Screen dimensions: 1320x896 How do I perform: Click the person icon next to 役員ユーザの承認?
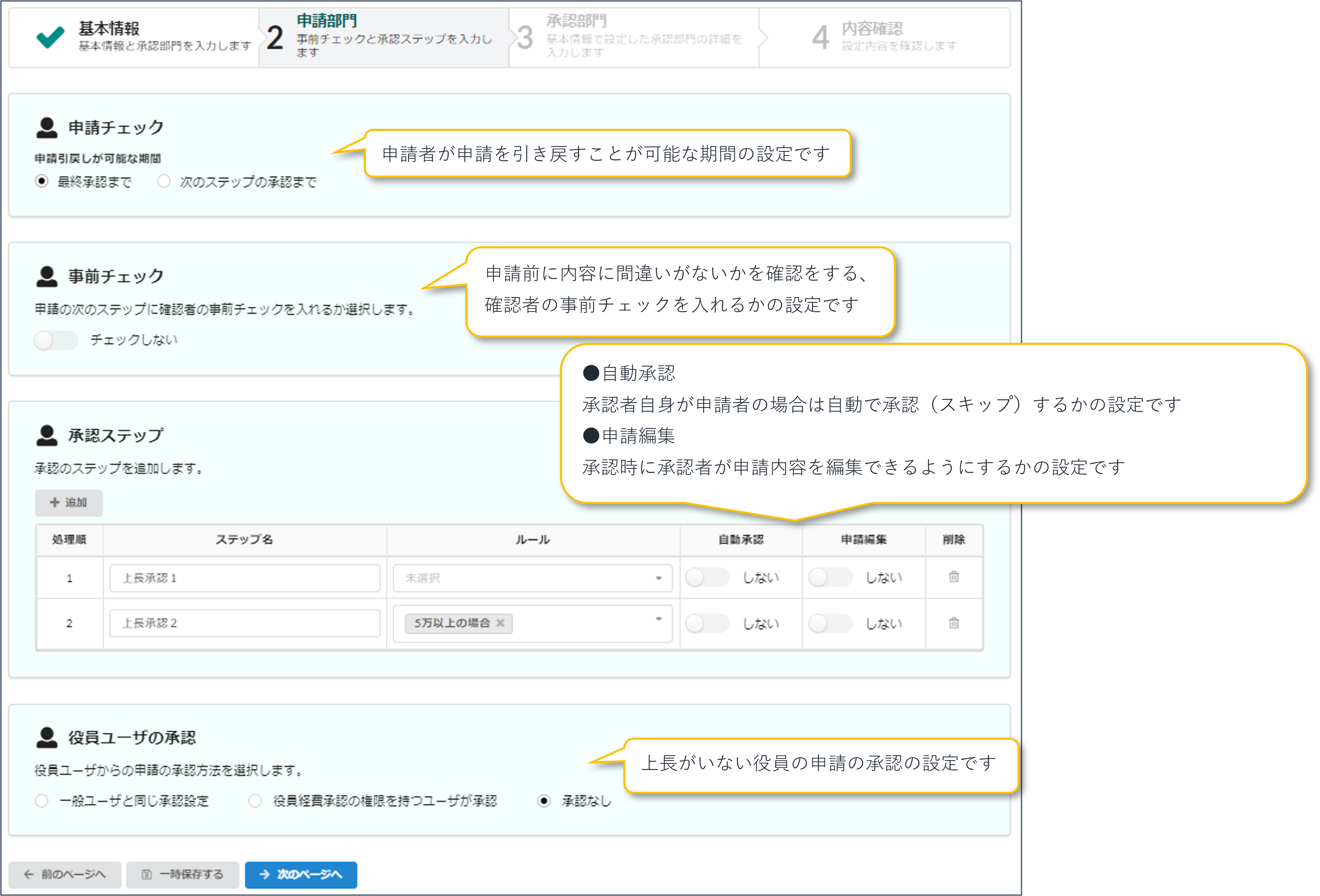click(x=47, y=738)
